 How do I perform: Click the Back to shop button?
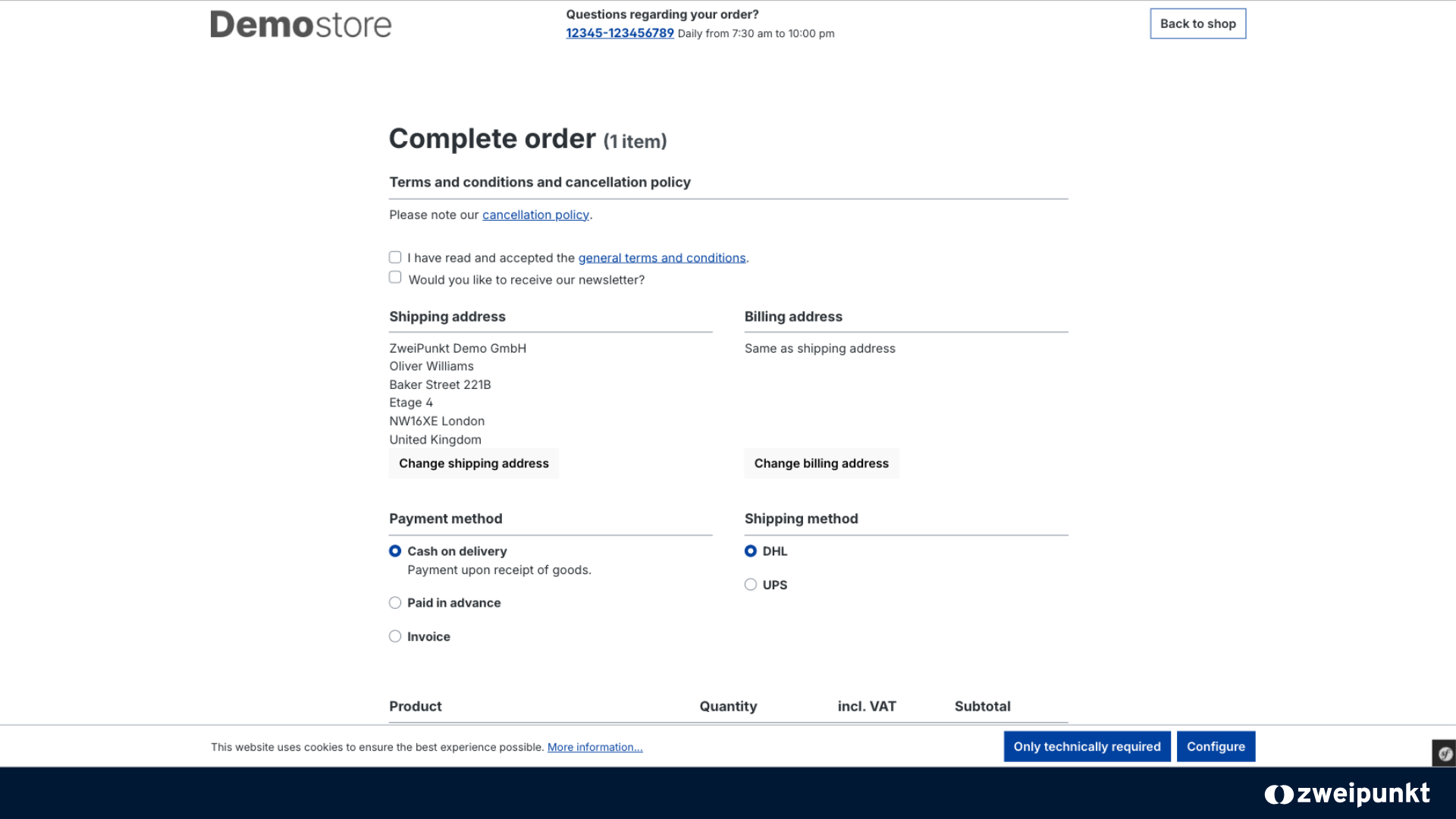pos(1198,24)
